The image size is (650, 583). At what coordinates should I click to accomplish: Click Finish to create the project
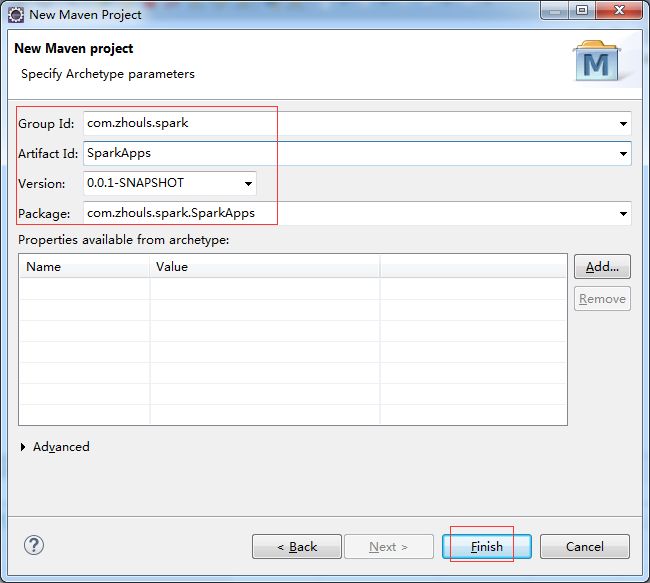coord(487,547)
